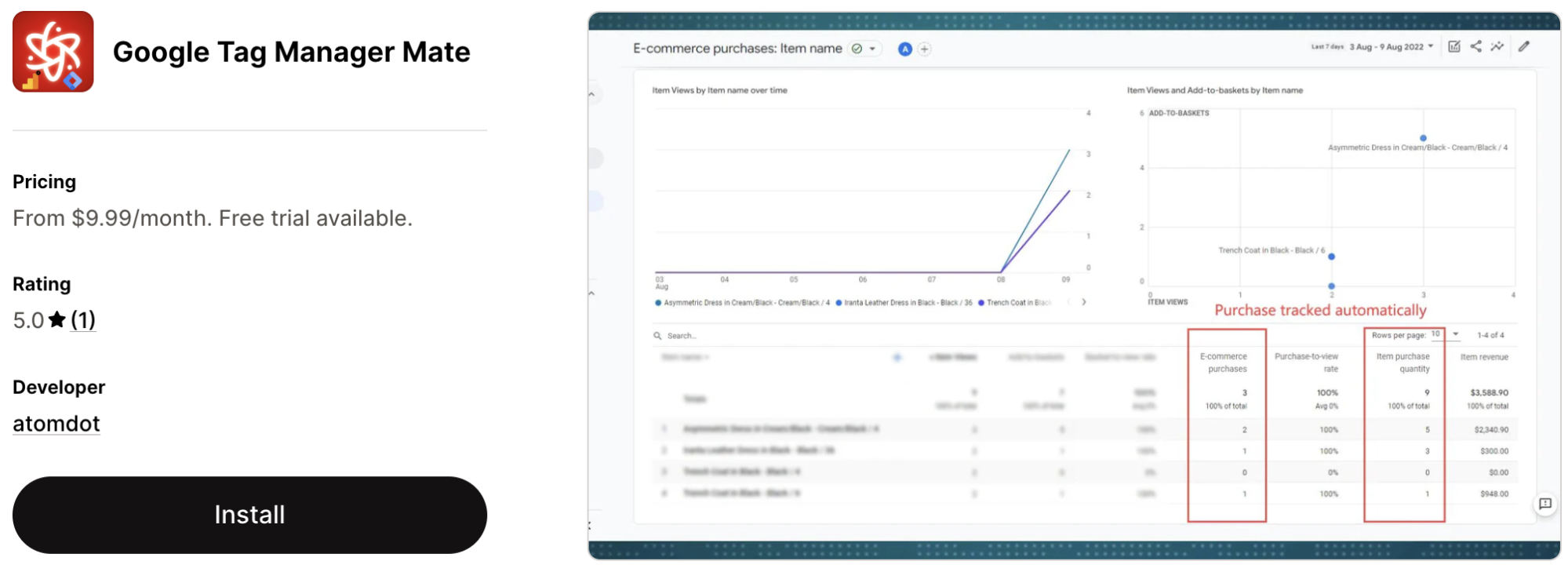Collapse the upper sidebar chevron
This screenshot has width=1568, height=572.
point(591,94)
